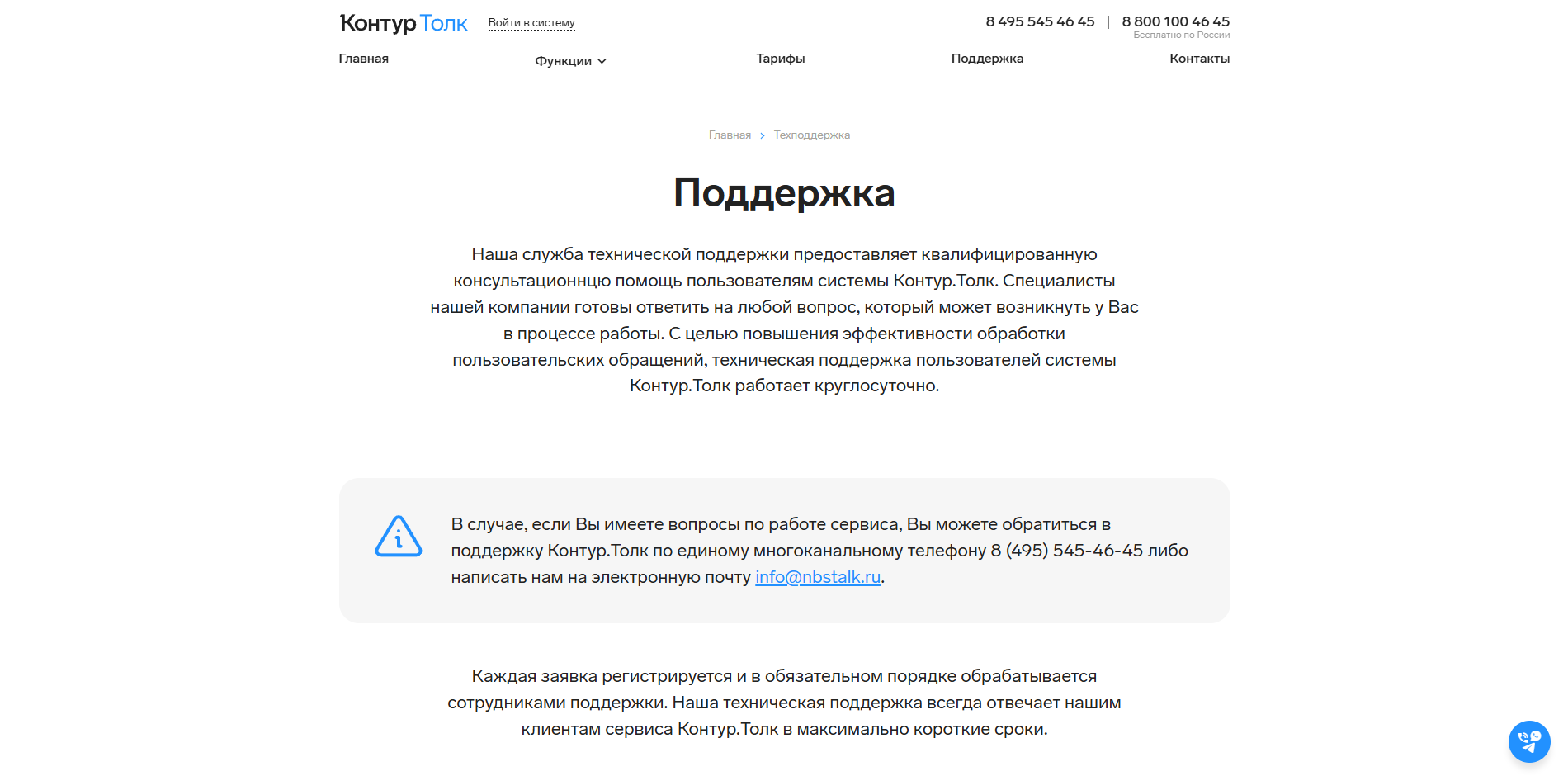Click the Техподдержка breadcrumb text

point(812,135)
